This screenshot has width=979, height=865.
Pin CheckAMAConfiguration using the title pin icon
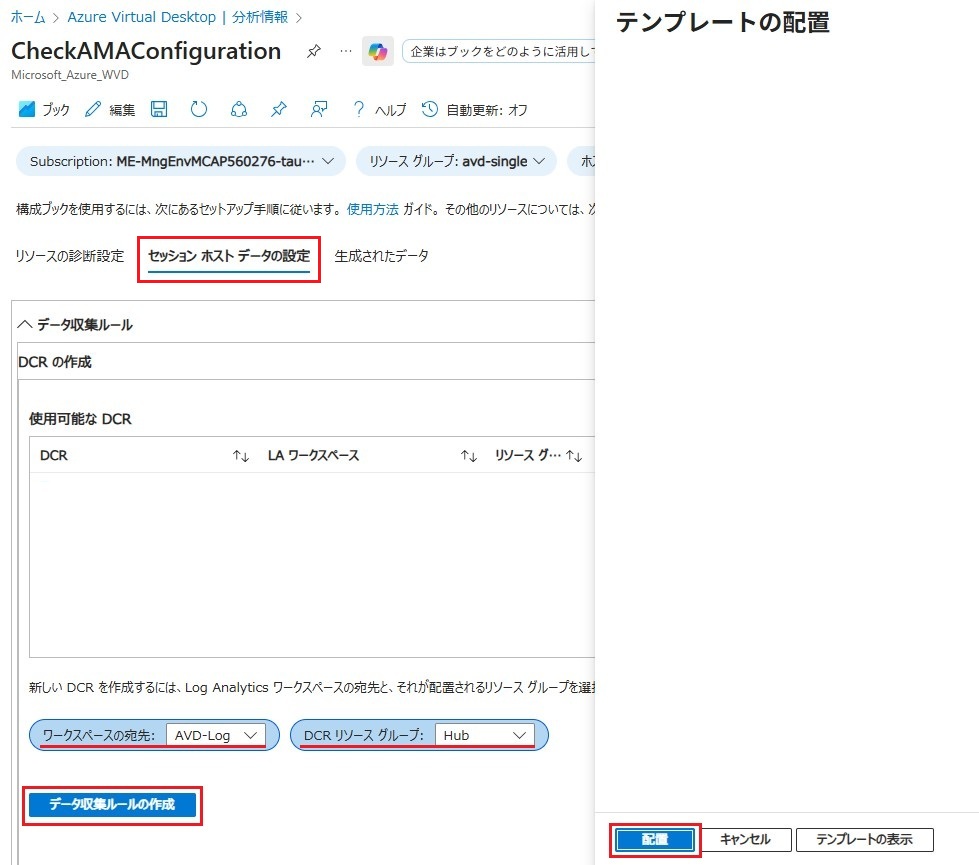(x=313, y=51)
